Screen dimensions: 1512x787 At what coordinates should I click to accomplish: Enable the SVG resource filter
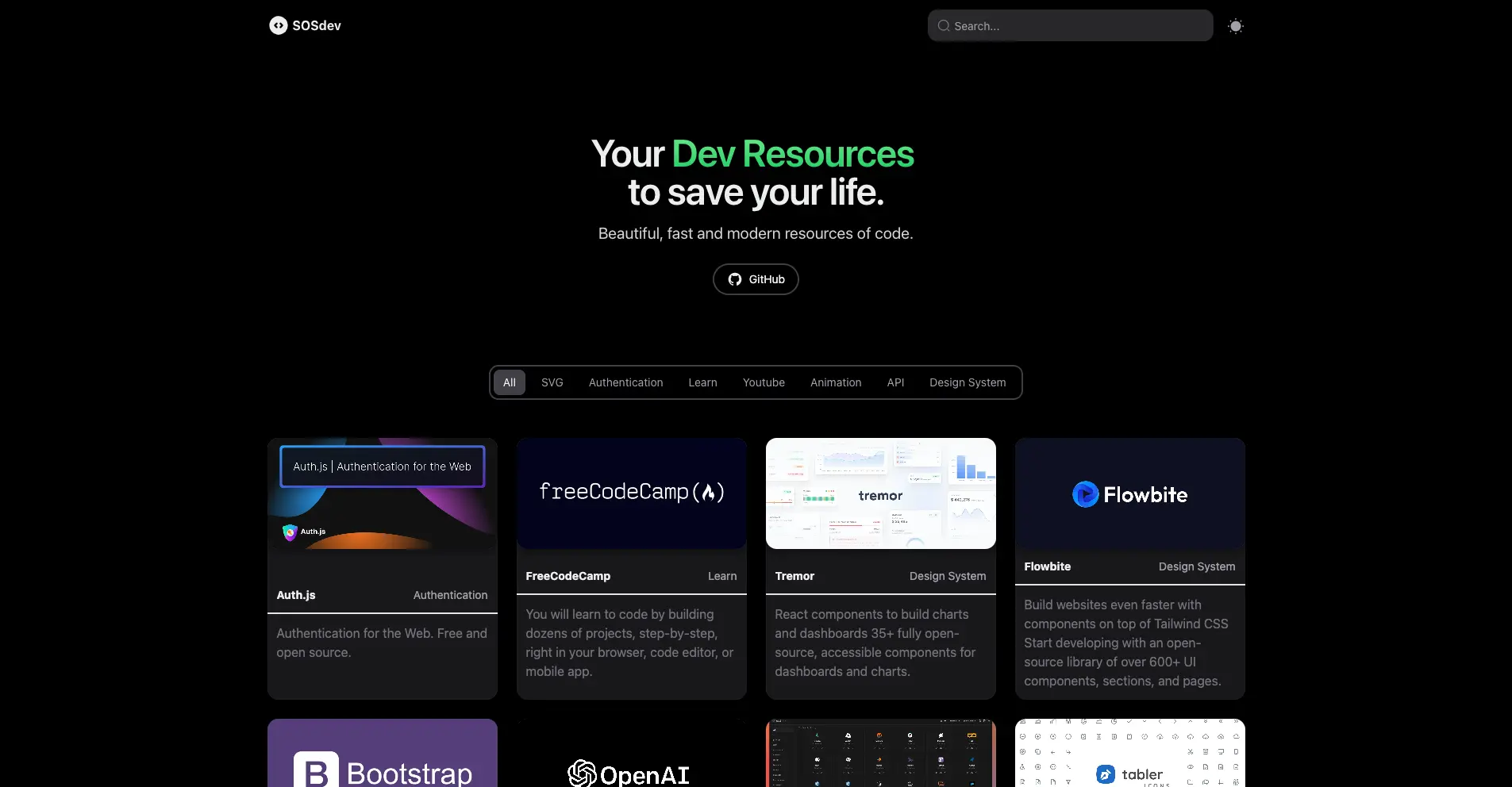pos(552,382)
